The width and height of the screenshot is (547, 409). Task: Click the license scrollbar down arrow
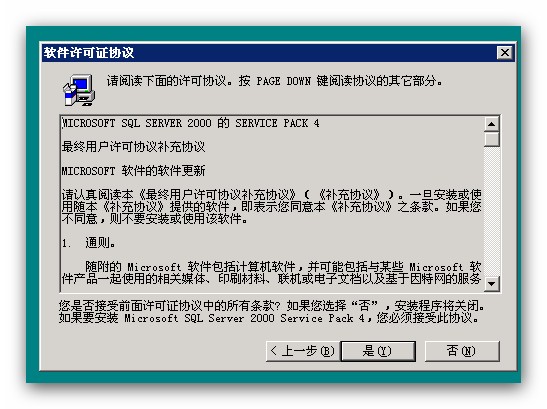coord(492,283)
